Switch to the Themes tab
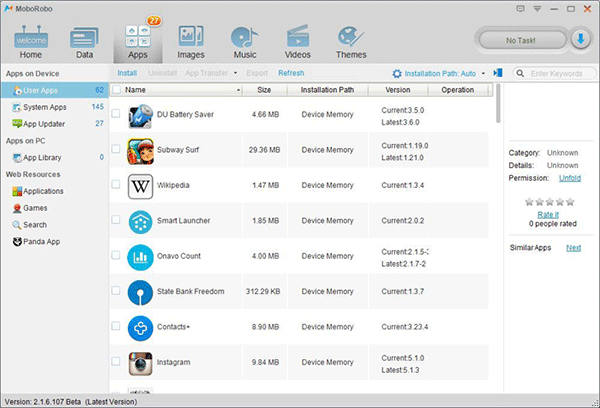 (x=351, y=42)
